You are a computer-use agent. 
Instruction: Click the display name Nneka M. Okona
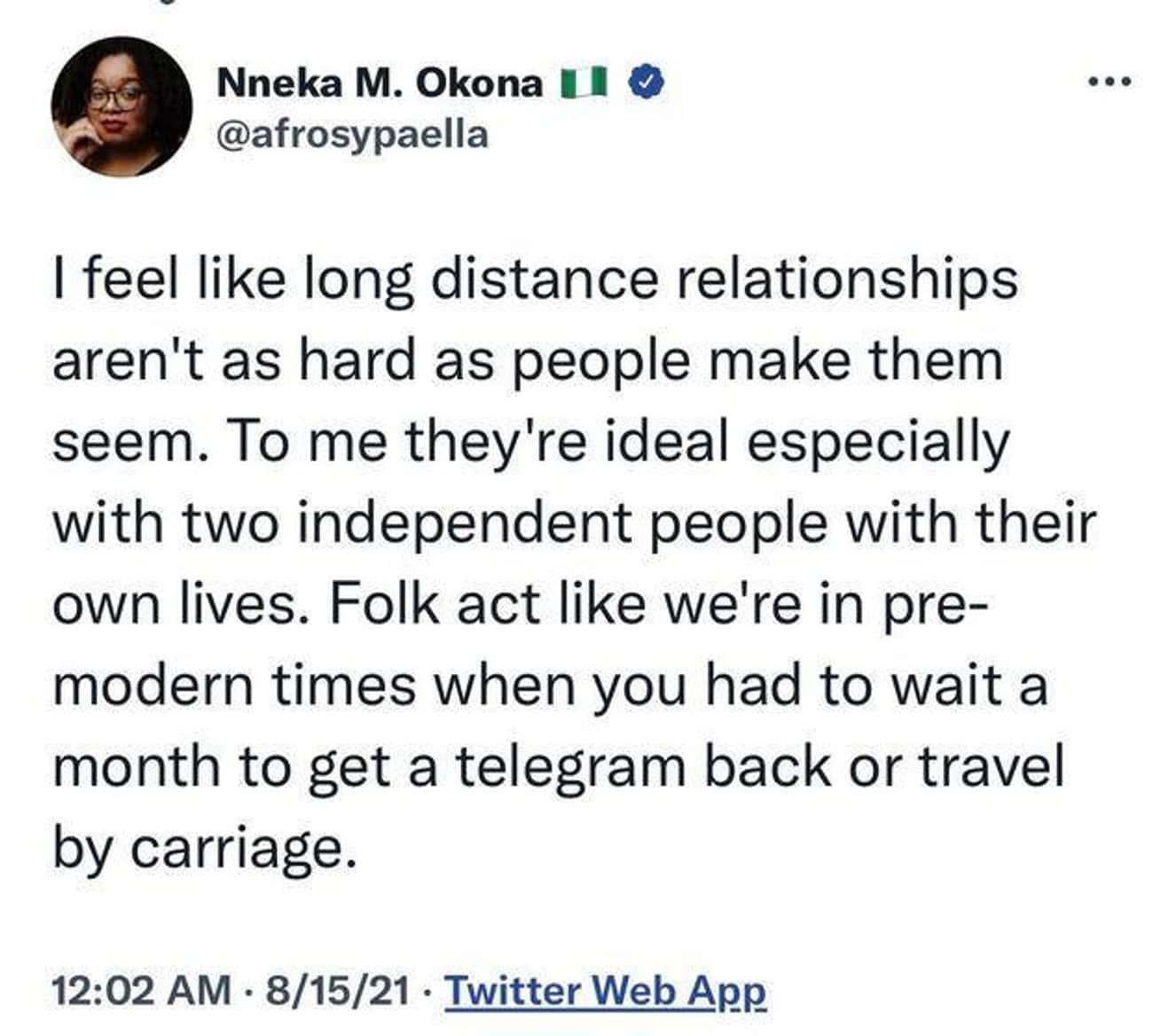(380, 83)
